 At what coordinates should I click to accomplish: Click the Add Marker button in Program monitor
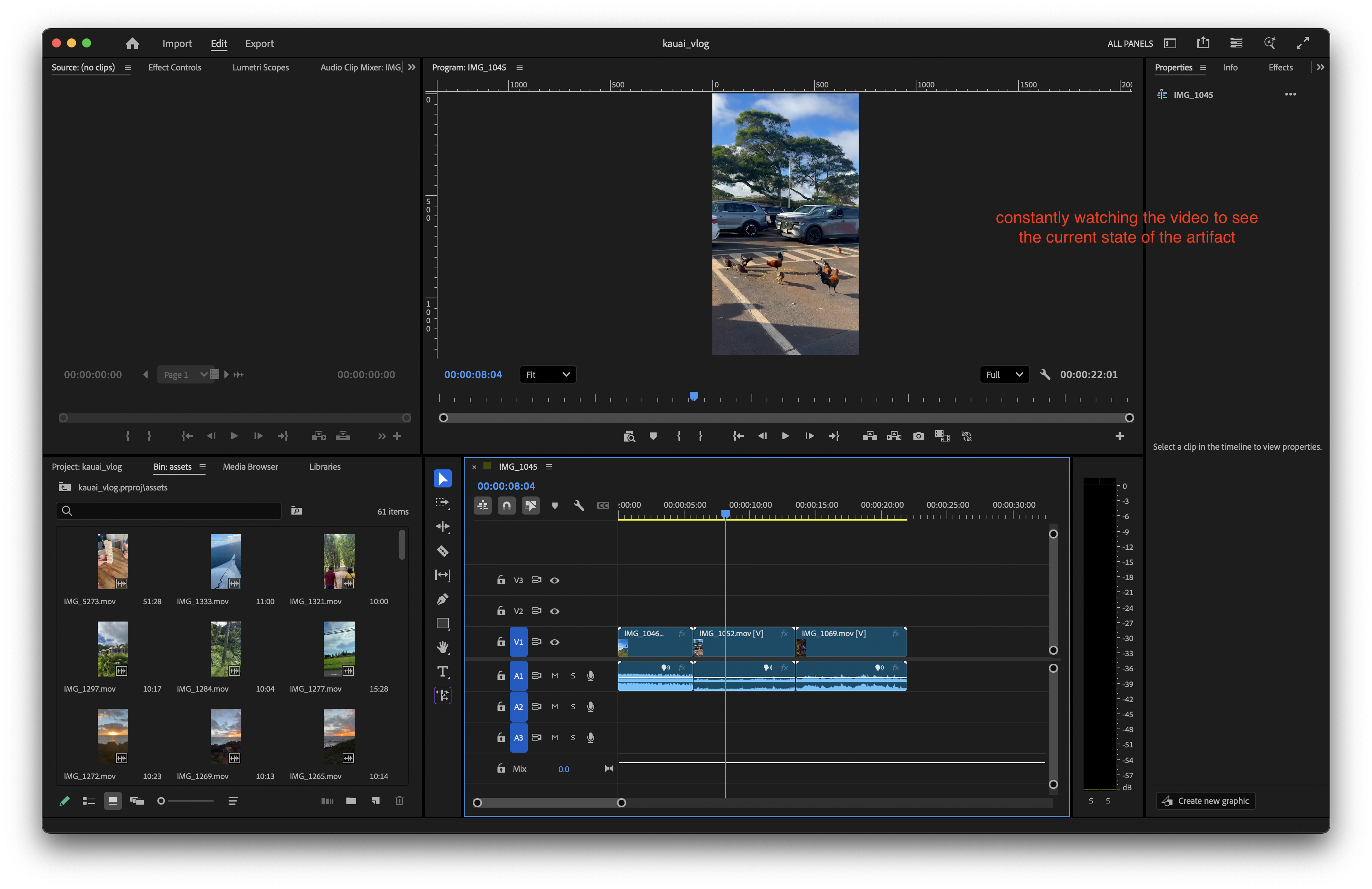point(652,436)
